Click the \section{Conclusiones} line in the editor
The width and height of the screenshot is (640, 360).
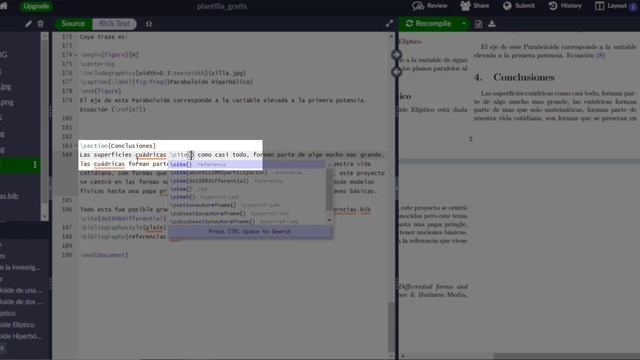[x=118, y=146]
